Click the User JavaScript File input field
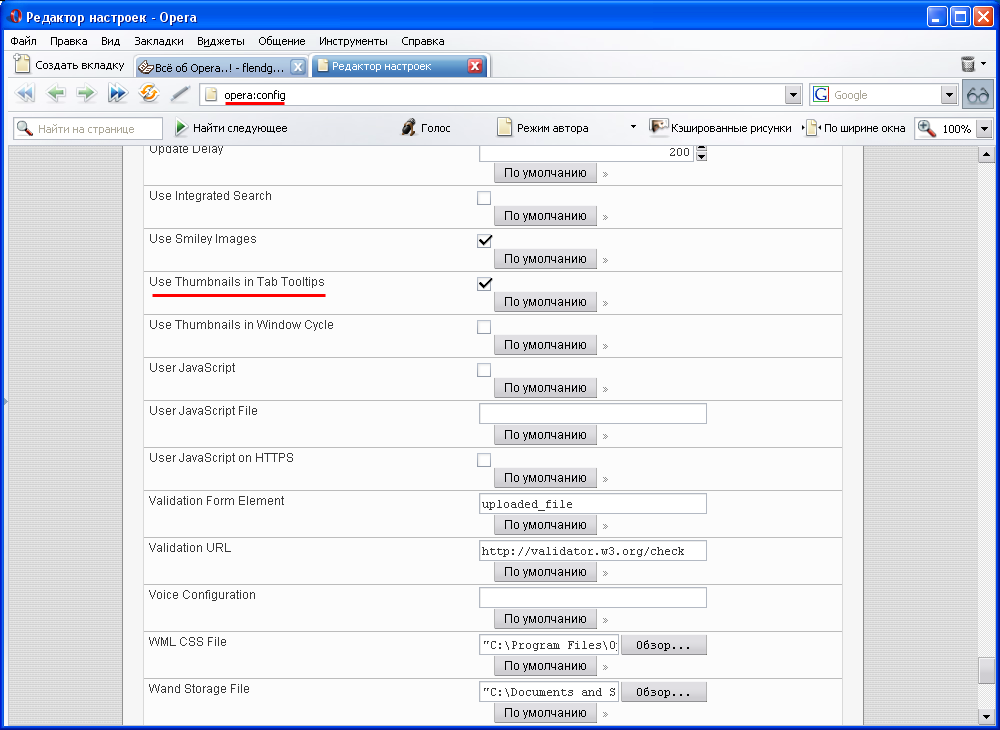Image resolution: width=1000 pixels, height=730 pixels. click(x=592, y=413)
